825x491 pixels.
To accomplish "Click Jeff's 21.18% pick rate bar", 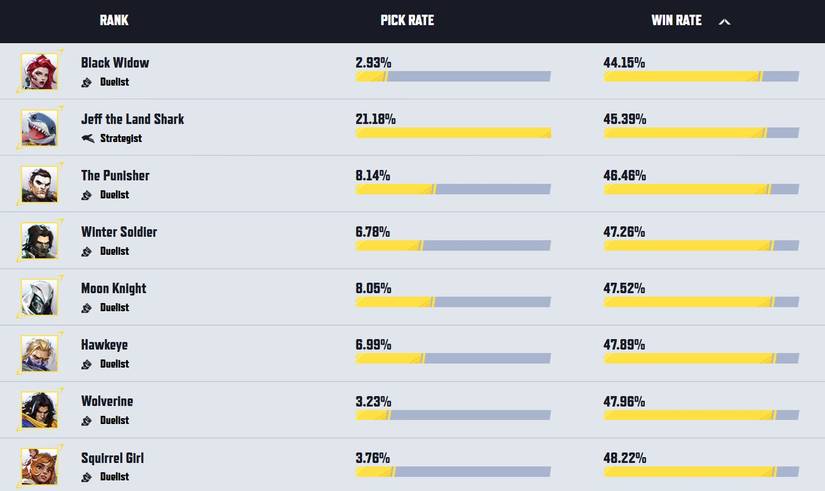I will click(453, 133).
